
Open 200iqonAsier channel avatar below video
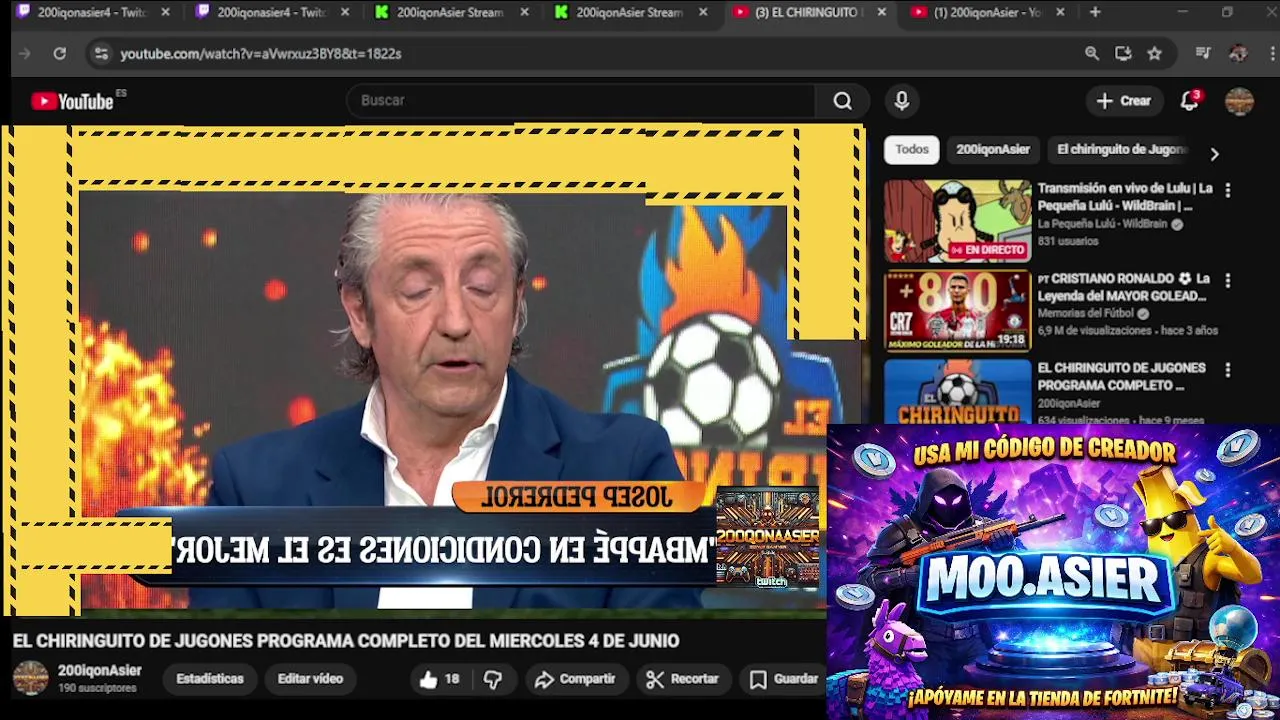coord(30,678)
